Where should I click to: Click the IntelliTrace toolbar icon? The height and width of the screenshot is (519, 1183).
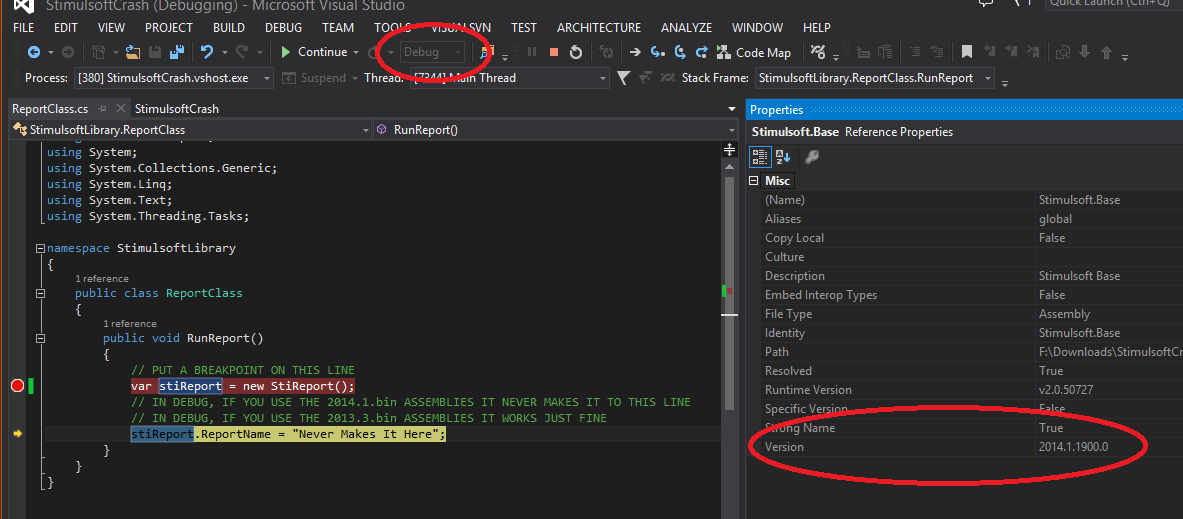pos(819,52)
